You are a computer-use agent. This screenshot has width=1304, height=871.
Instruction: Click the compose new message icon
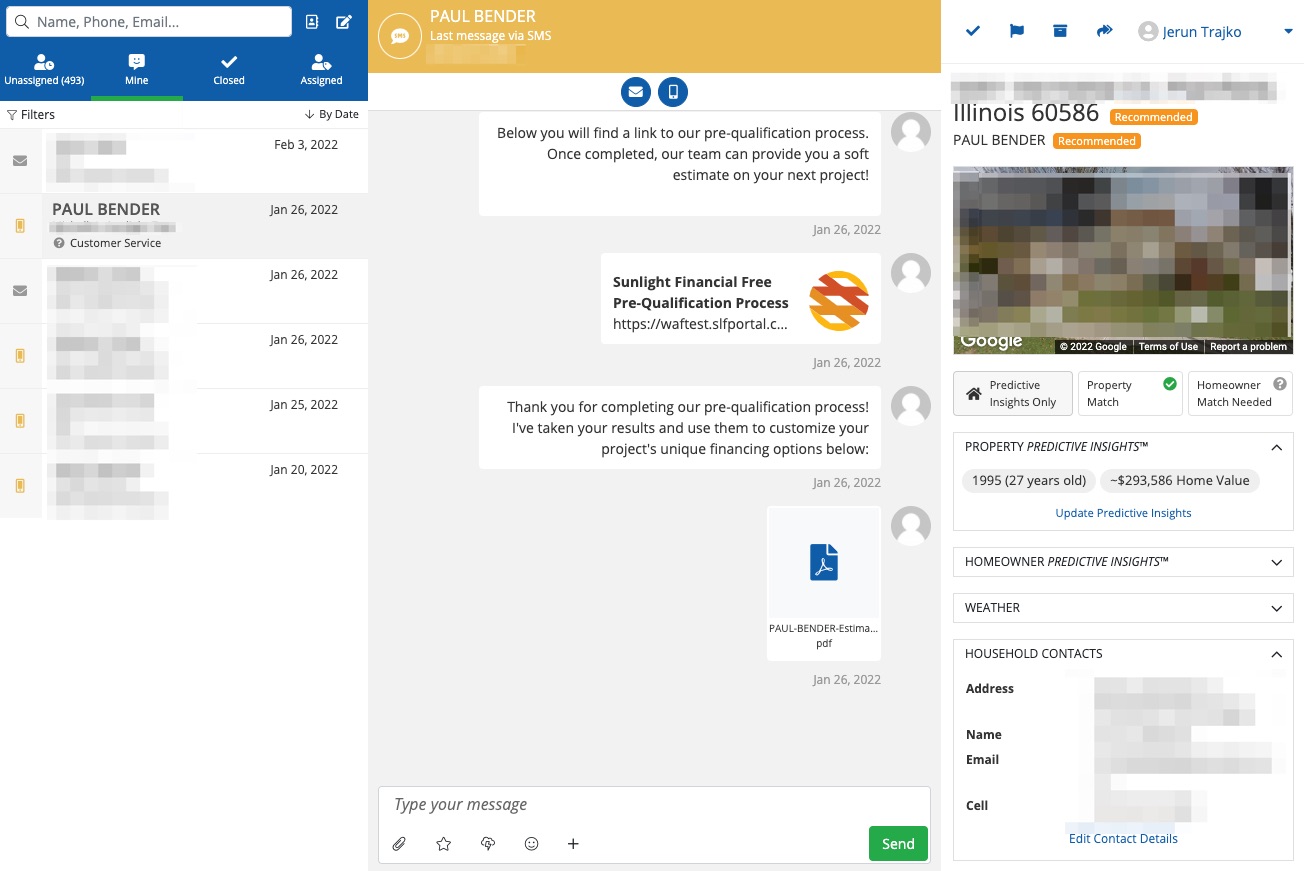[x=344, y=22]
